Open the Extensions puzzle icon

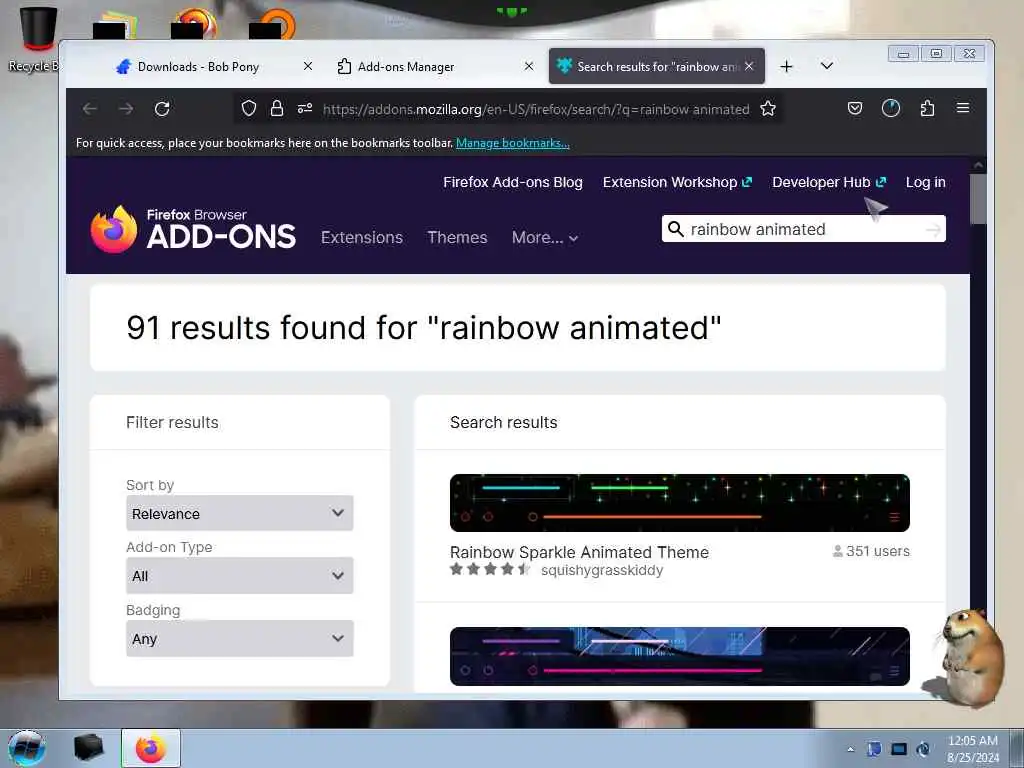[x=927, y=108]
